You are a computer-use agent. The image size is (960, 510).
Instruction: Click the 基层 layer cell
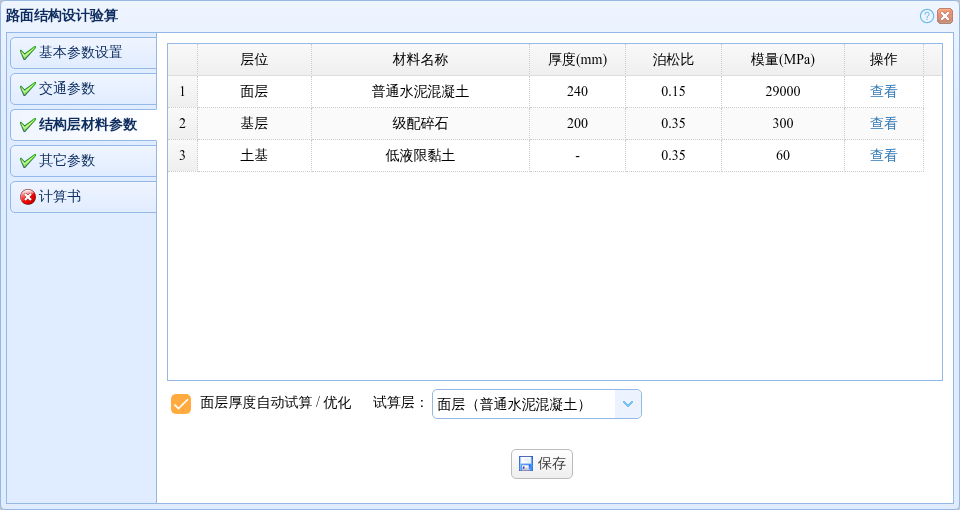(x=254, y=124)
